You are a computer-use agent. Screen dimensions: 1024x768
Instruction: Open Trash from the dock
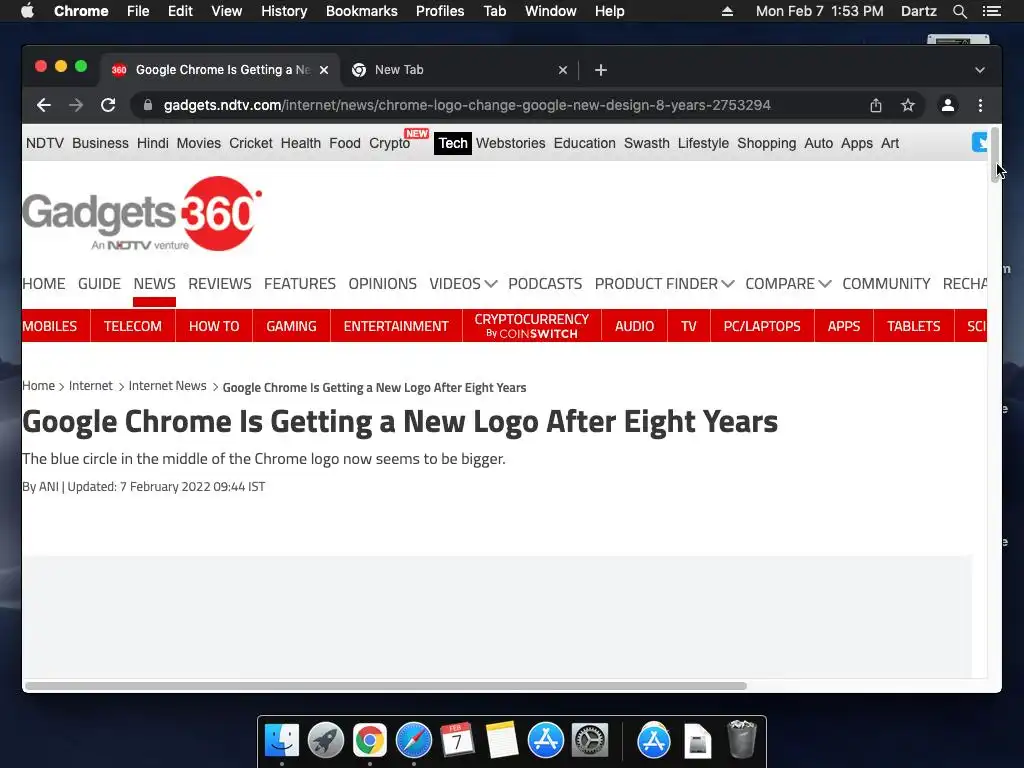[741, 739]
